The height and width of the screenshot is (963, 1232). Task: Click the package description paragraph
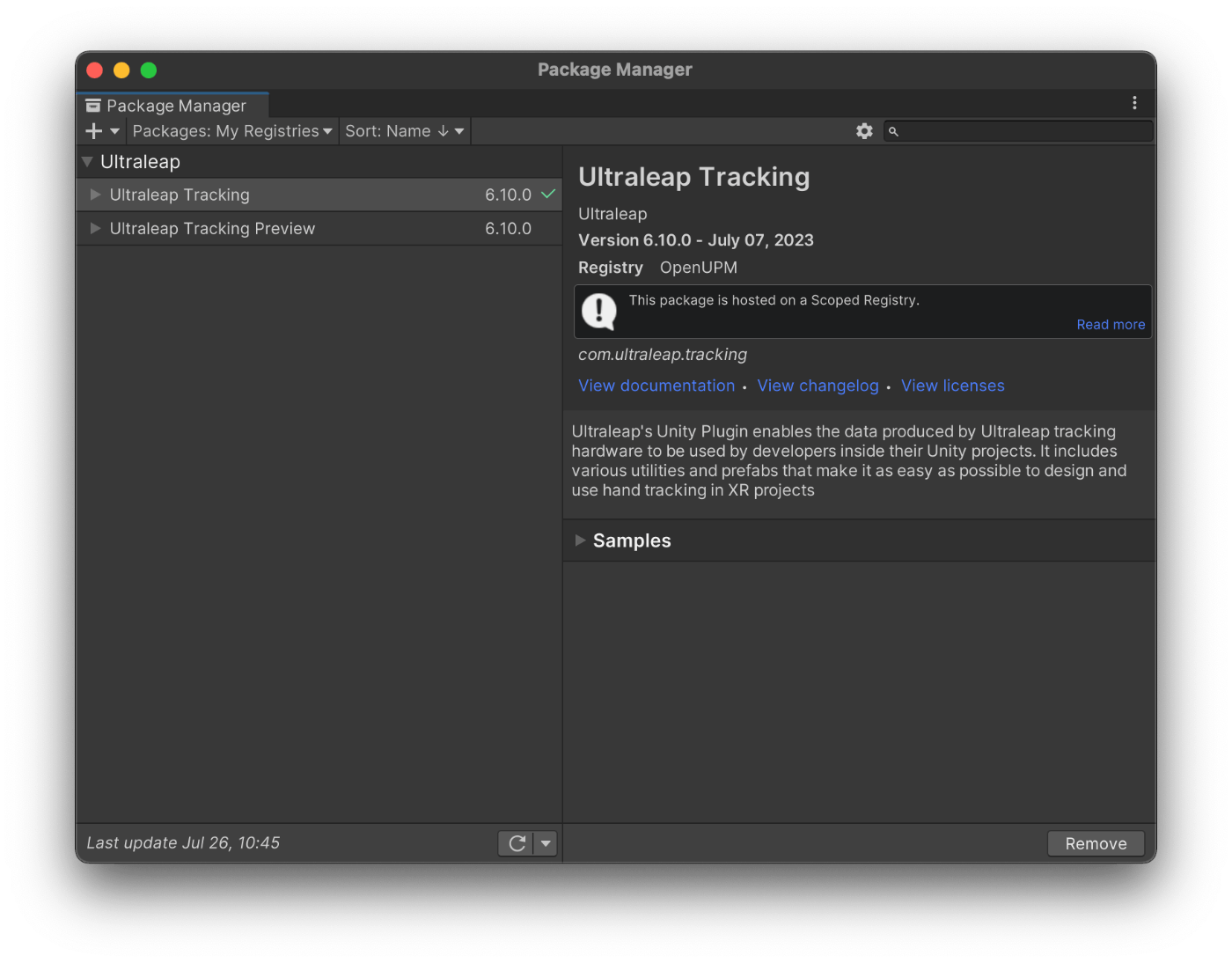(x=849, y=460)
